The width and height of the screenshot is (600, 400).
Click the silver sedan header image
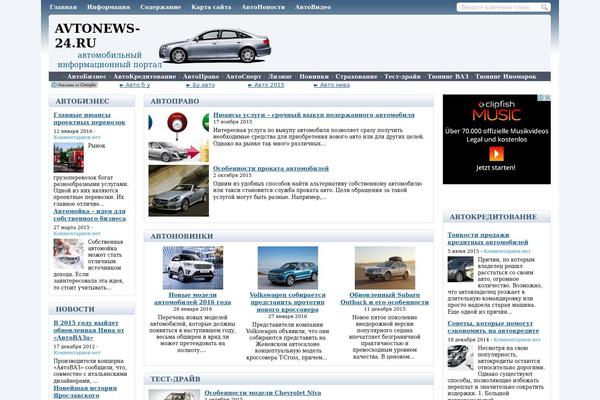pos(215,46)
